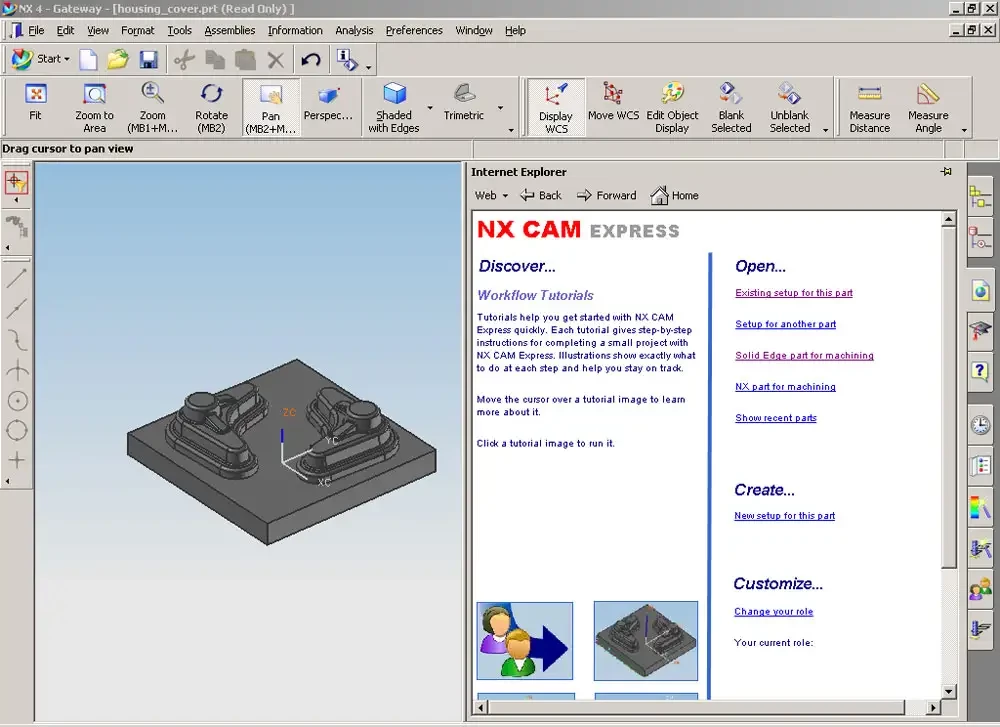Viewport: 1000px width, 727px height.
Task: Open the Format menu
Action: [x=137, y=30]
